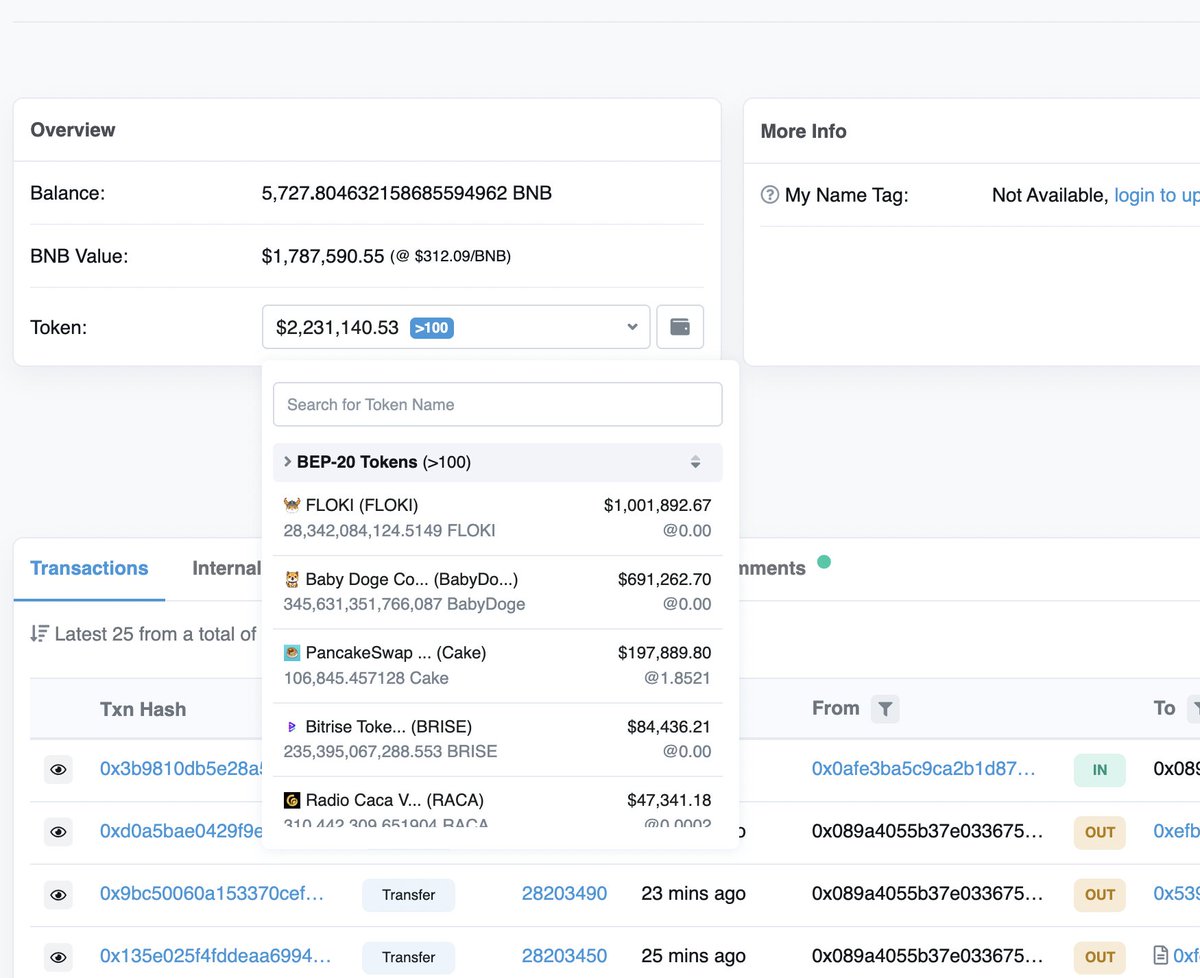The height and width of the screenshot is (978, 1200).
Task: Open transaction hash 0x135e025f4fddeaa6994
Action: point(215,956)
